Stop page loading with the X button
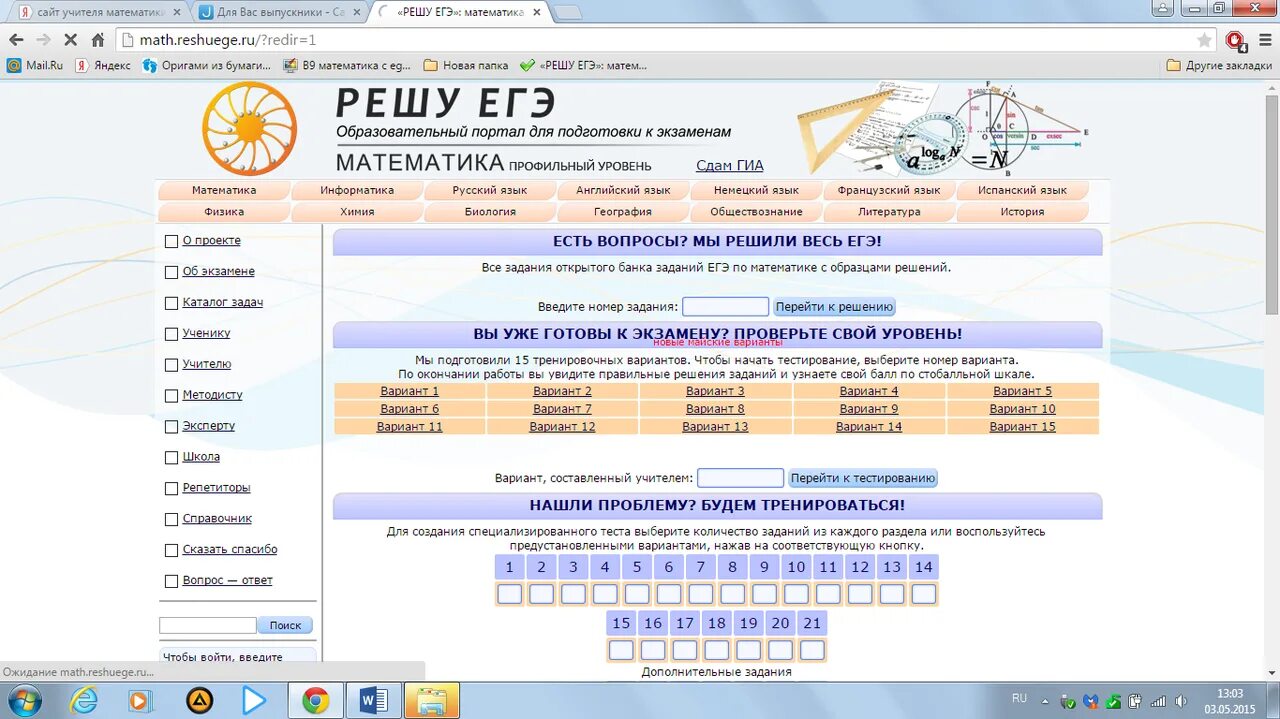The height and width of the screenshot is (719, 1280). pyautogui.click(x=71, y=40)
